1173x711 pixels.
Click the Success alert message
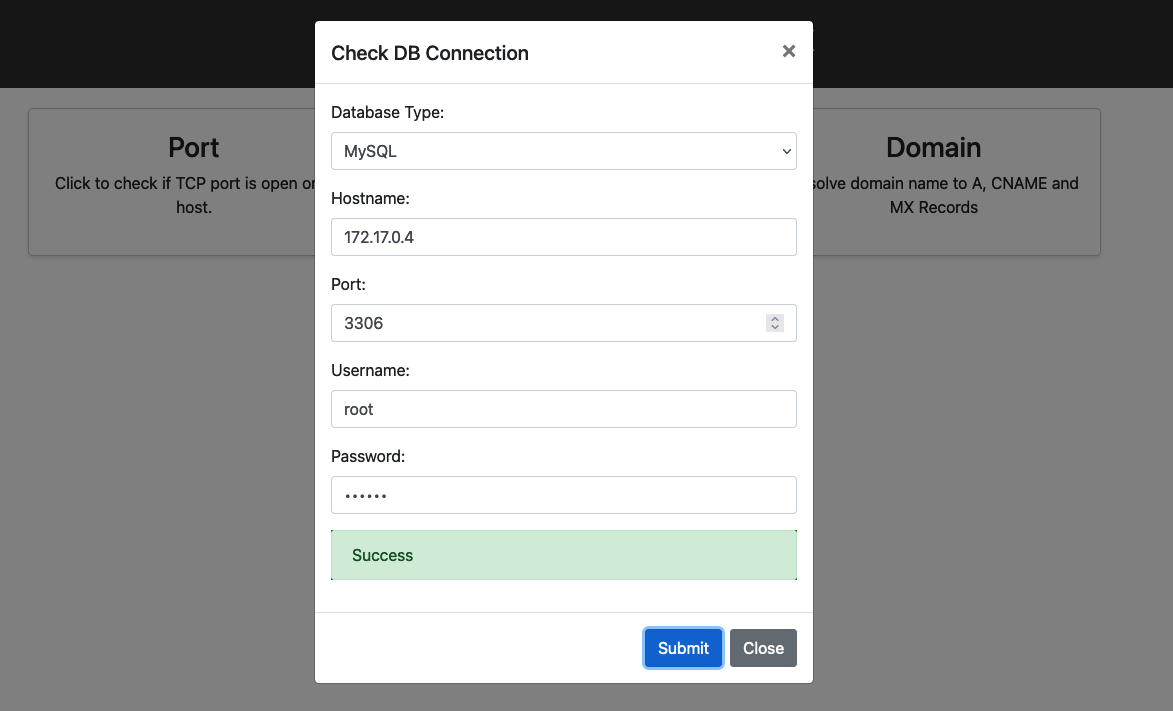[x=563, y=555]
